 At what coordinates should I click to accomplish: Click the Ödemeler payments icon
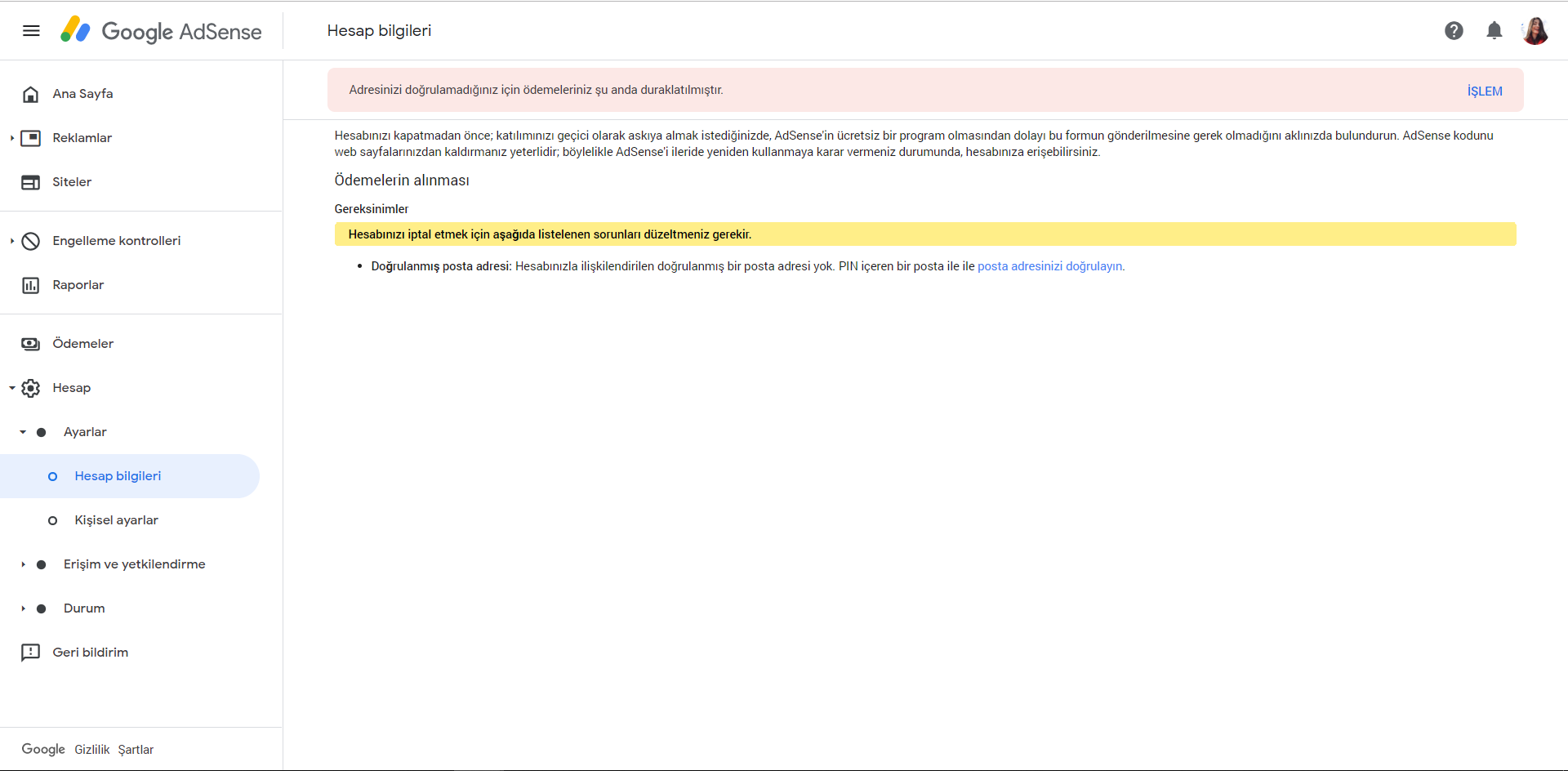[30, 344]
